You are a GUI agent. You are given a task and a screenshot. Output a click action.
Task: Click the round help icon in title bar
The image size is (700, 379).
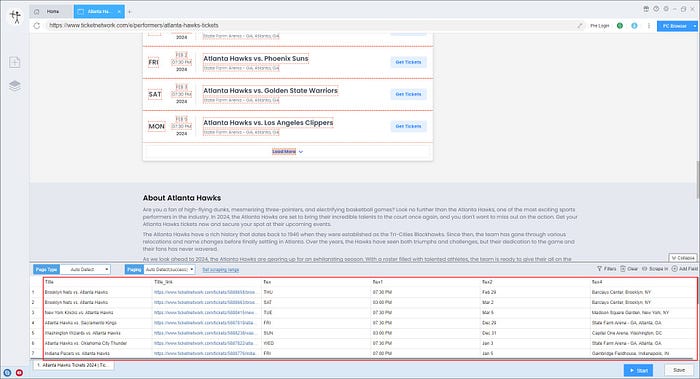click(x=656, y=9)
